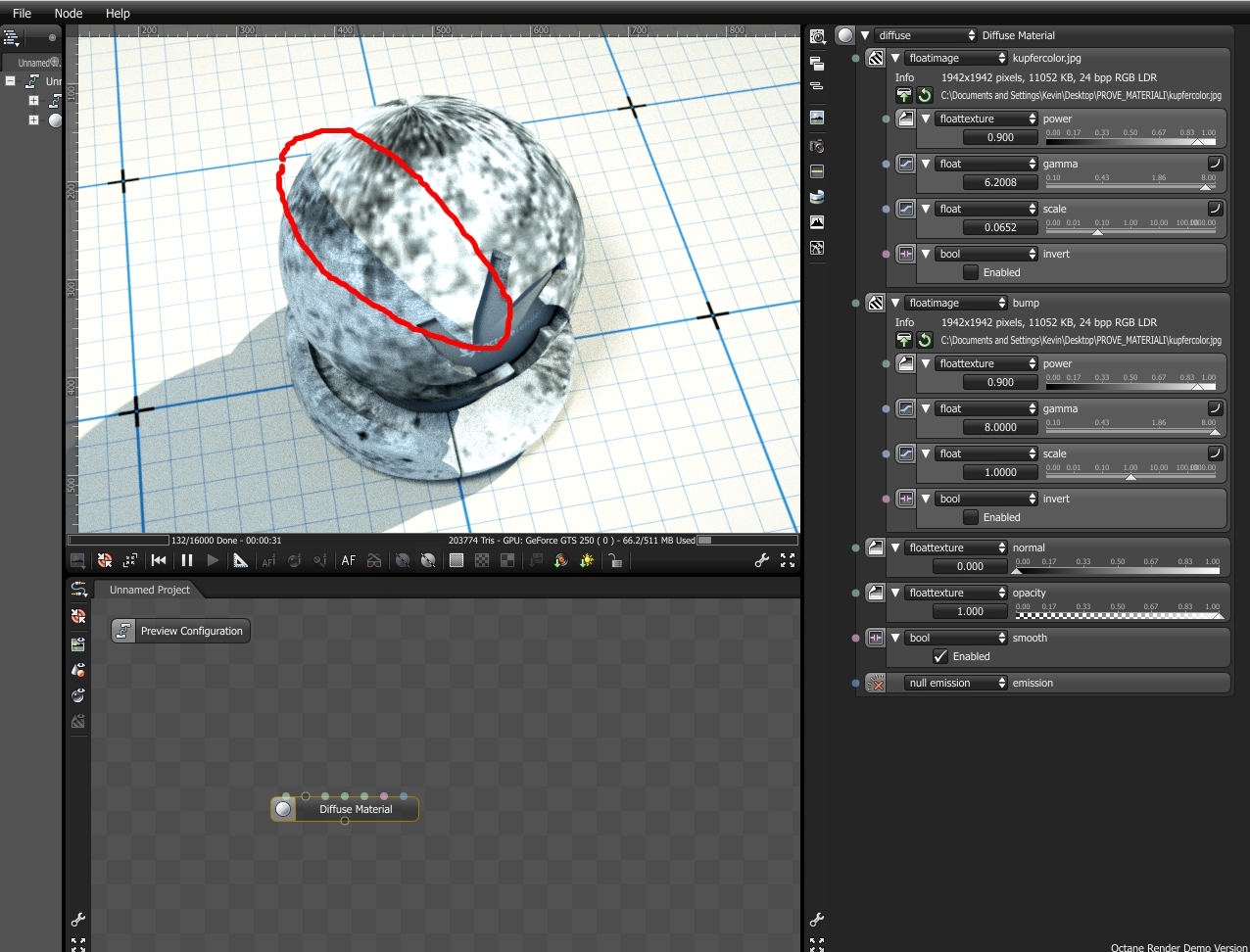Click the Preview Configuration node
The image size is (1250, 952).
(180, 631)
